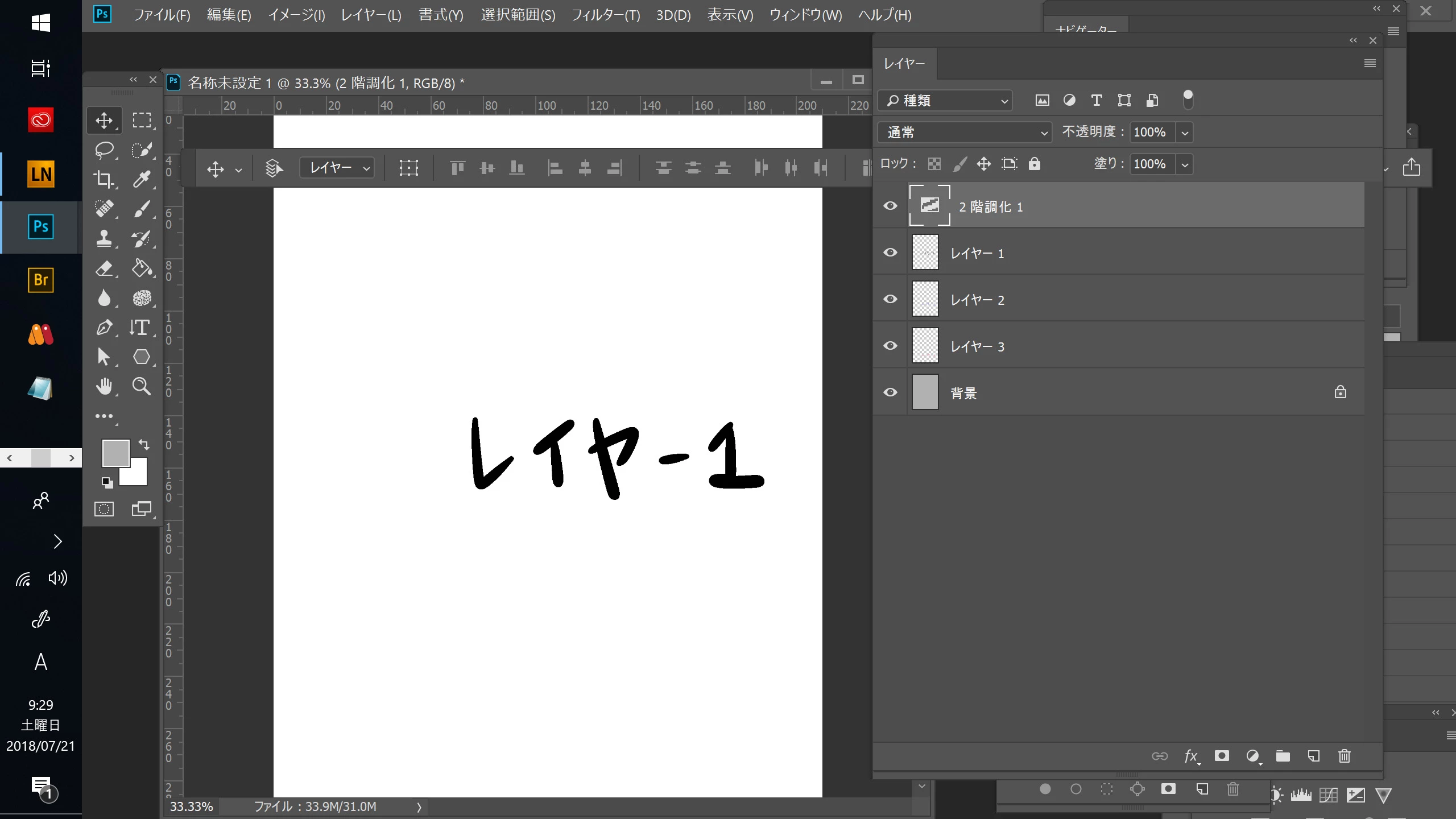Click the lock all layer icon

(x=1035, y=164)
